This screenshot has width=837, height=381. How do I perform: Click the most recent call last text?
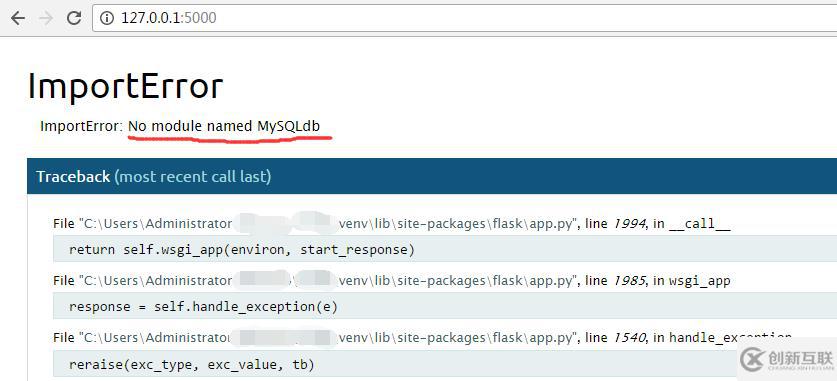click(x=193, y=177)
